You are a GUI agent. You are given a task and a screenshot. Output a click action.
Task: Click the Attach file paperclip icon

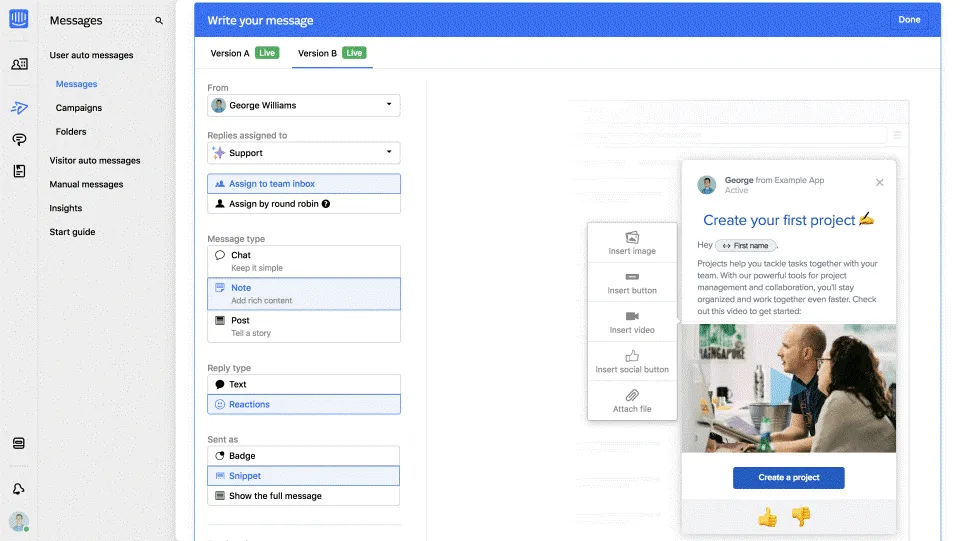click(x=632, y=395)
